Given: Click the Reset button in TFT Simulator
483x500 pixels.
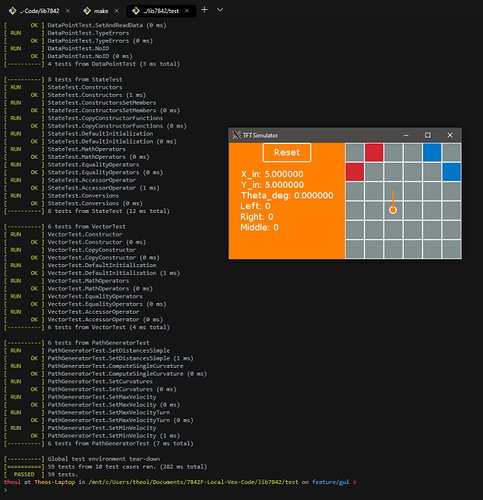Looking at the screenshot, I should (x=287, y=153).
